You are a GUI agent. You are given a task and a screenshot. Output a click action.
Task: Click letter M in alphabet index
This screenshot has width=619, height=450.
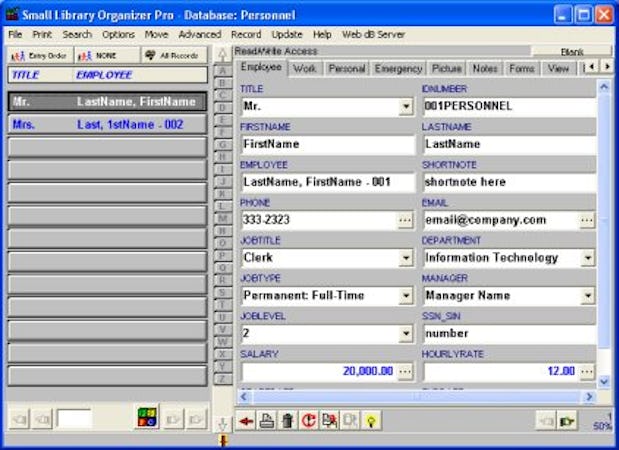click(223, 218)
